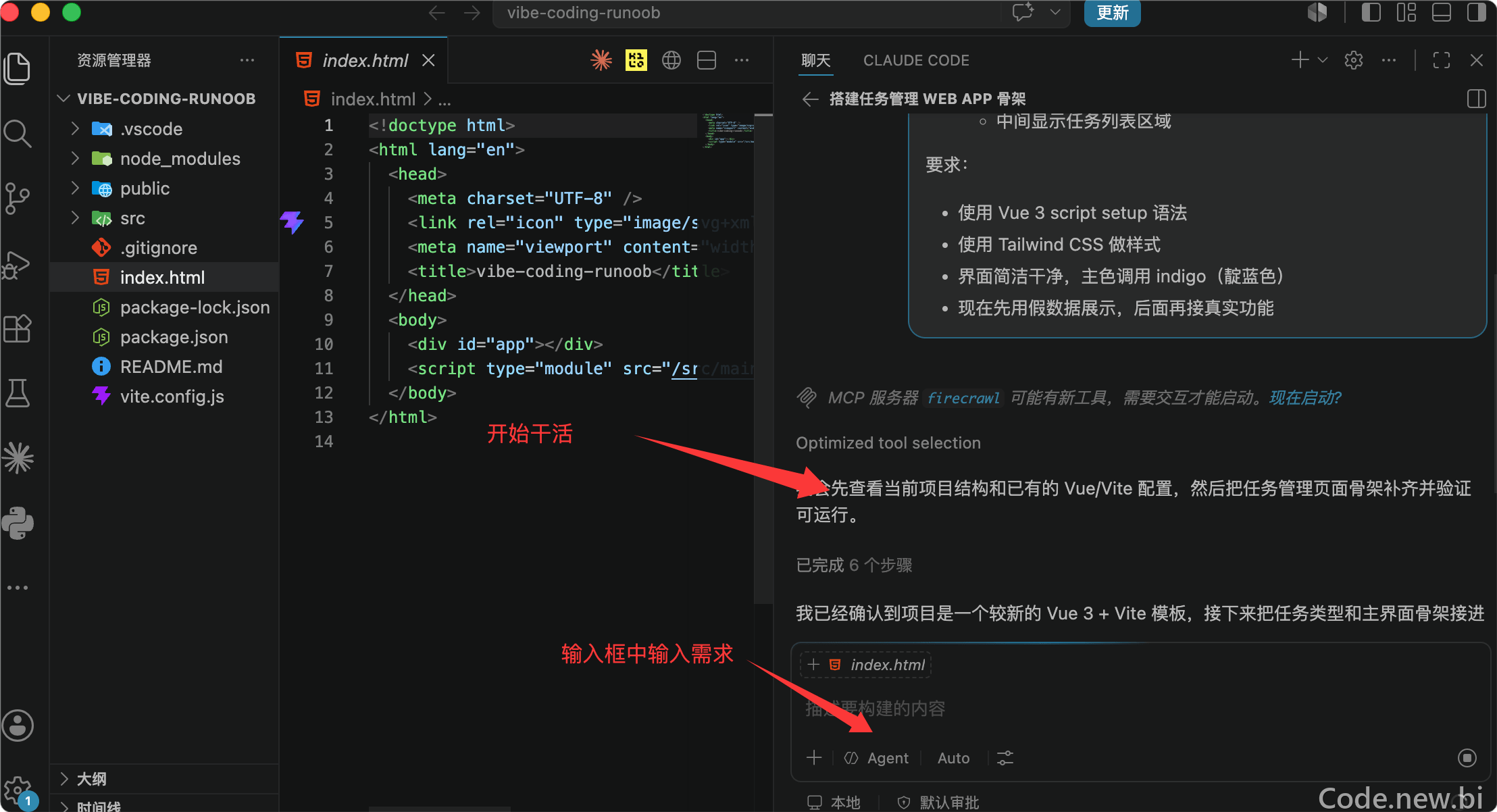Click 现在启动? link for MCP server

[x=1304, y=398]
